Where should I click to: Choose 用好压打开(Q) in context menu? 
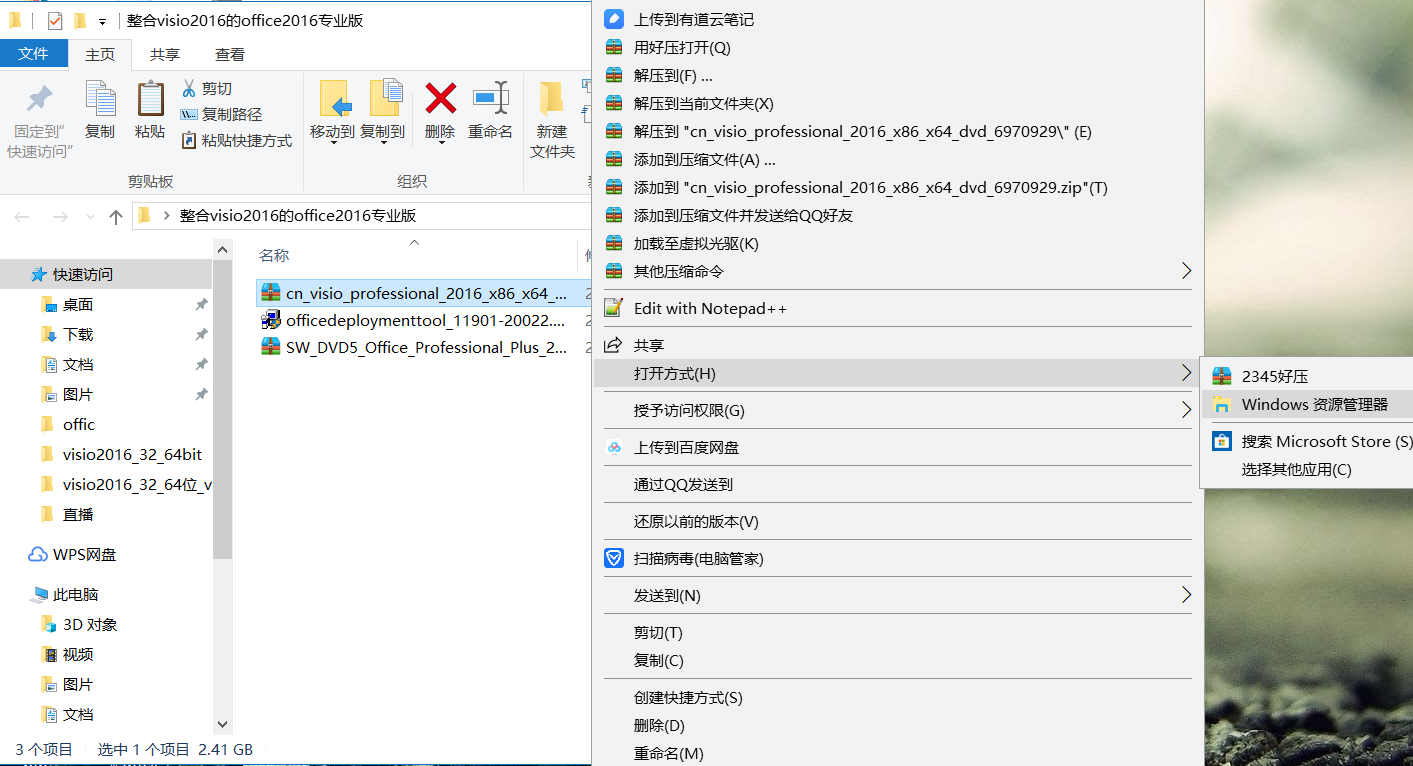897,47
